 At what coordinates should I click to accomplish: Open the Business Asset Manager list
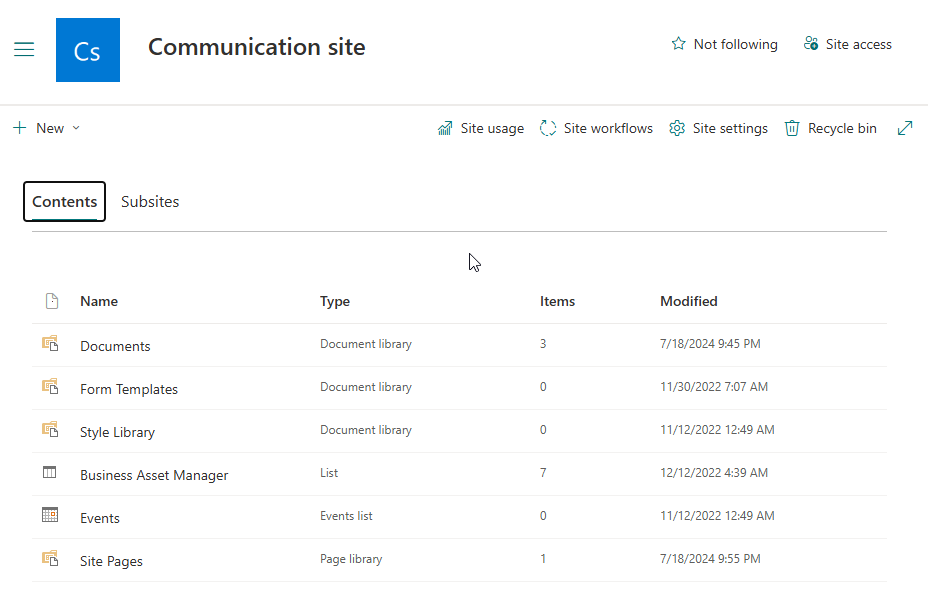point(154,475)
